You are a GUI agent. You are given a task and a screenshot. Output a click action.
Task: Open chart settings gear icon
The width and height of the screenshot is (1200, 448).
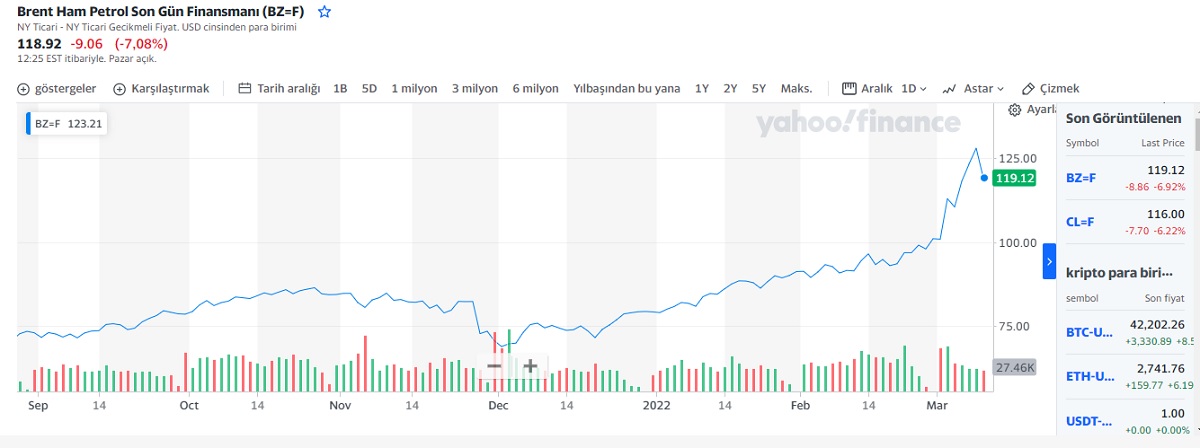1015,109
